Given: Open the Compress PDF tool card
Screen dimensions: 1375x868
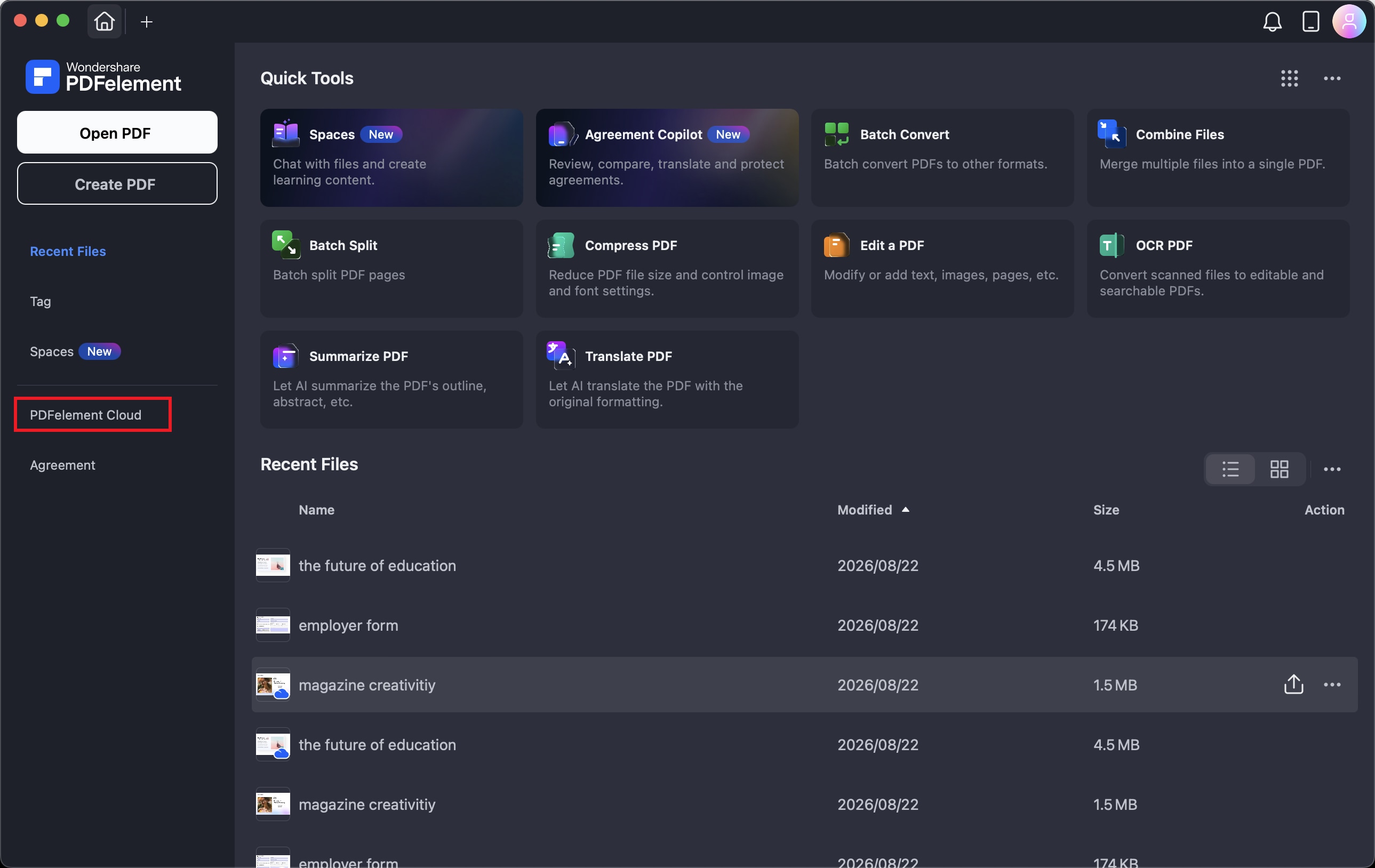Looking at the screenshot, I should pyautogui.click(x=667, y=268).
